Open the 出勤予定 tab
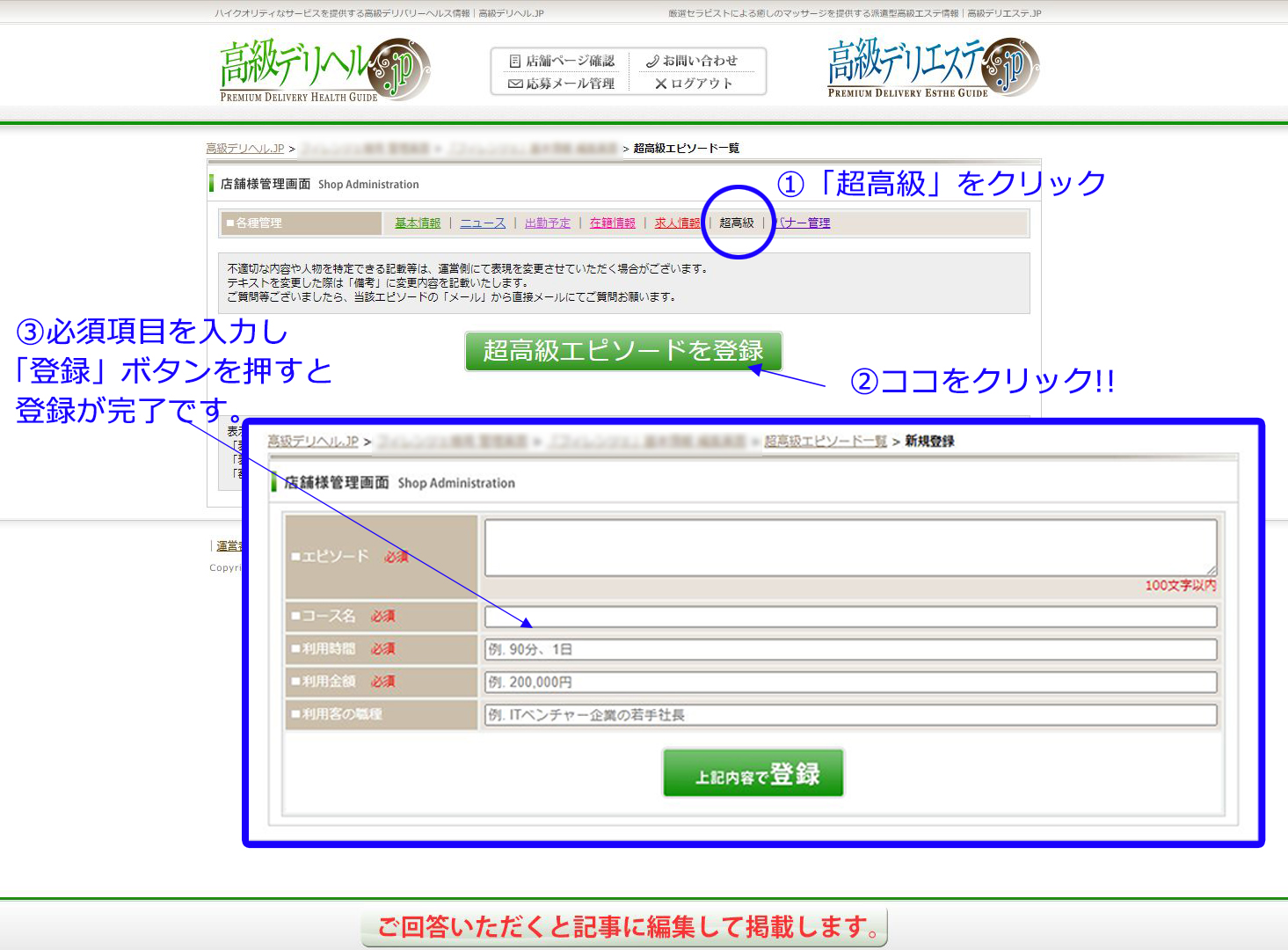 (547, 223)
